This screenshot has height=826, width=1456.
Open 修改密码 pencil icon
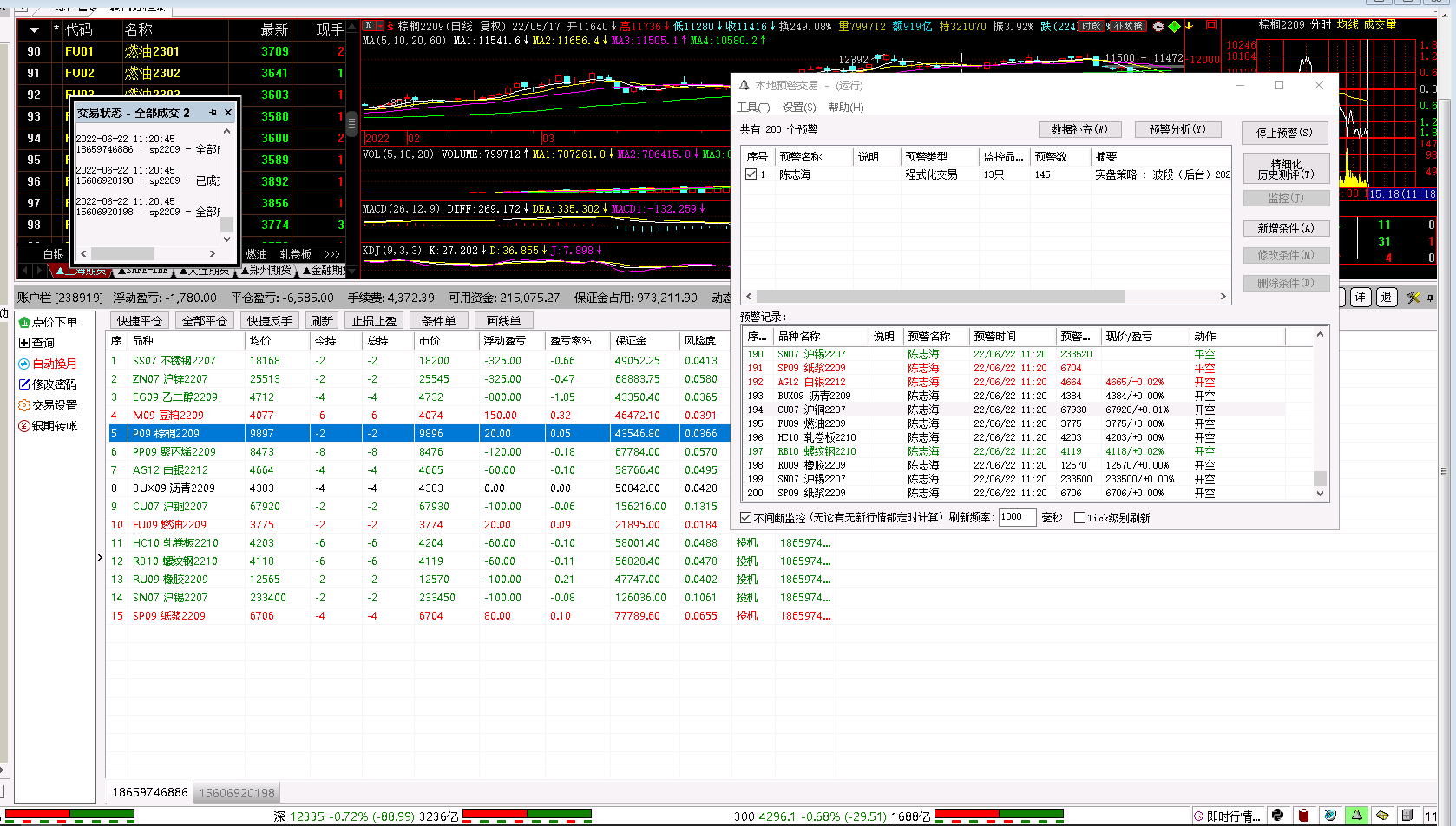point(24,384)
